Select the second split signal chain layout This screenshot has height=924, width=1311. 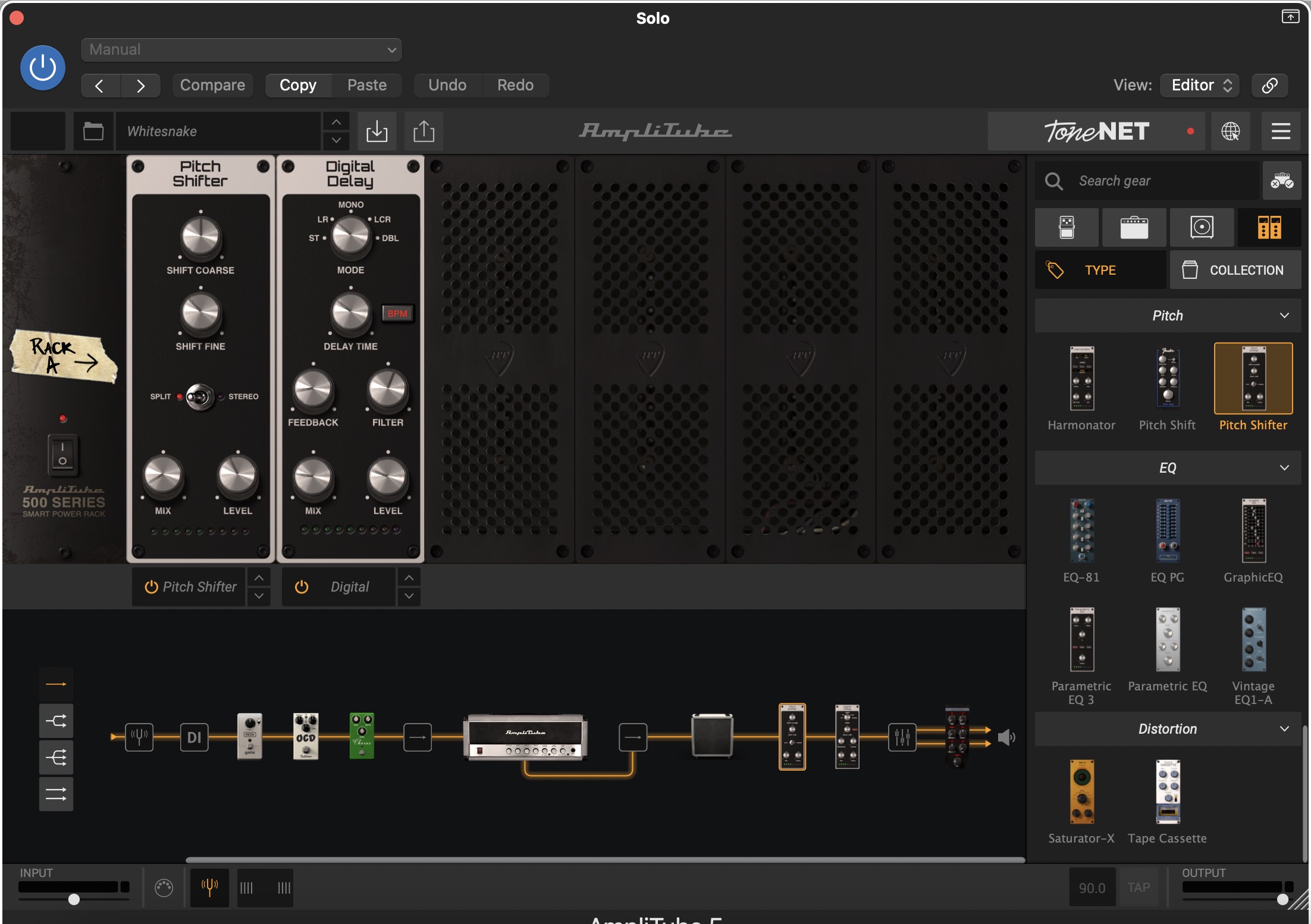tap(56, 721)
